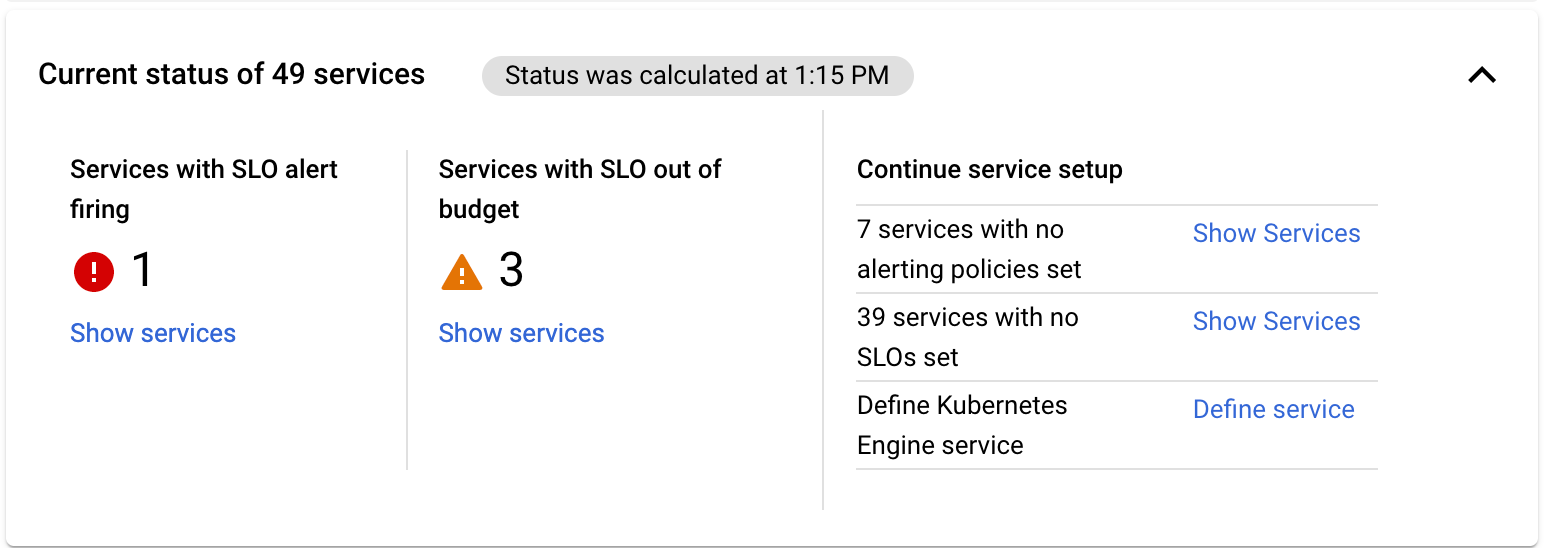Show services with SLO out of budget

pos(521,333)
